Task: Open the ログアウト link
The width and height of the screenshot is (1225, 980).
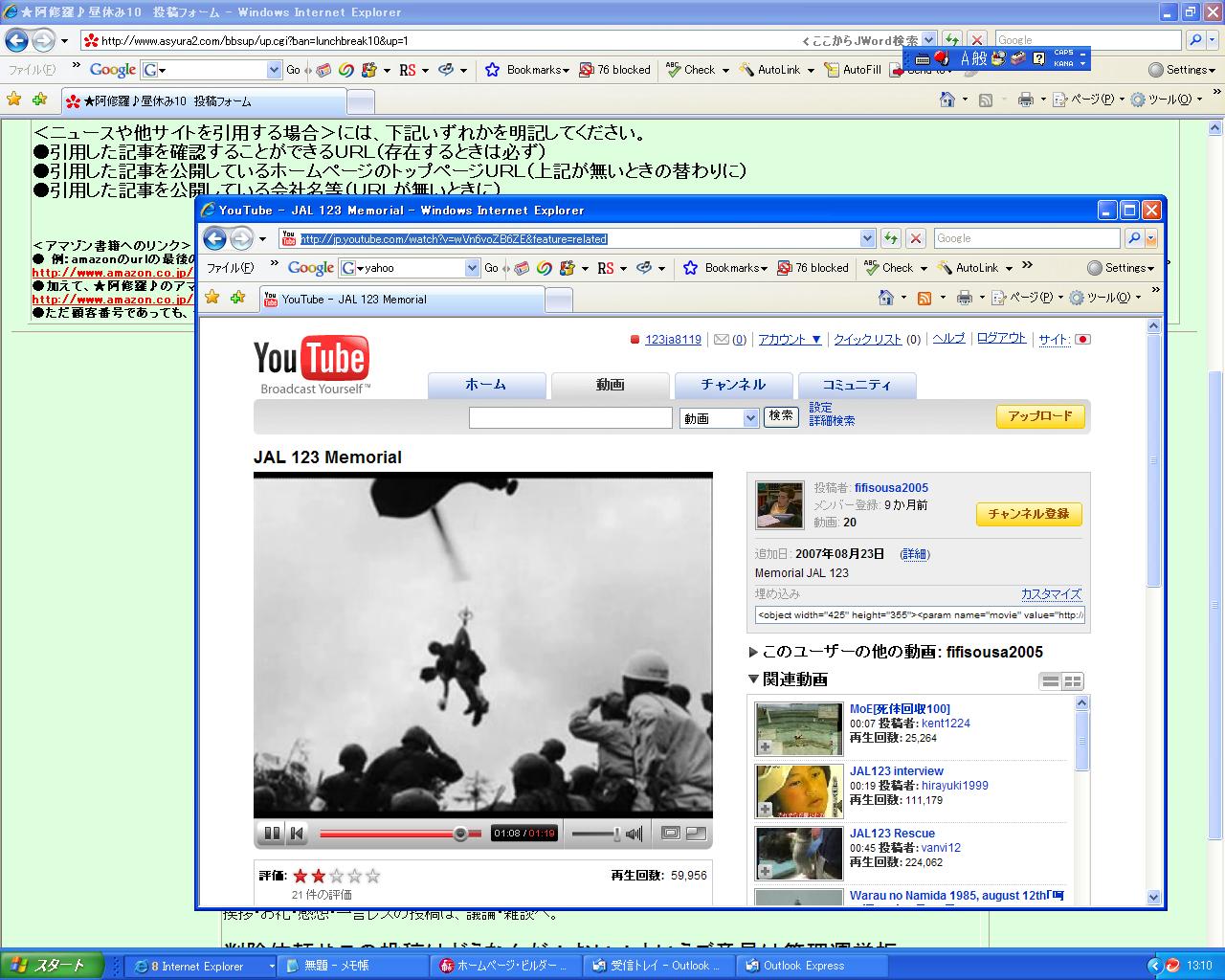Action: [1002, 339]
